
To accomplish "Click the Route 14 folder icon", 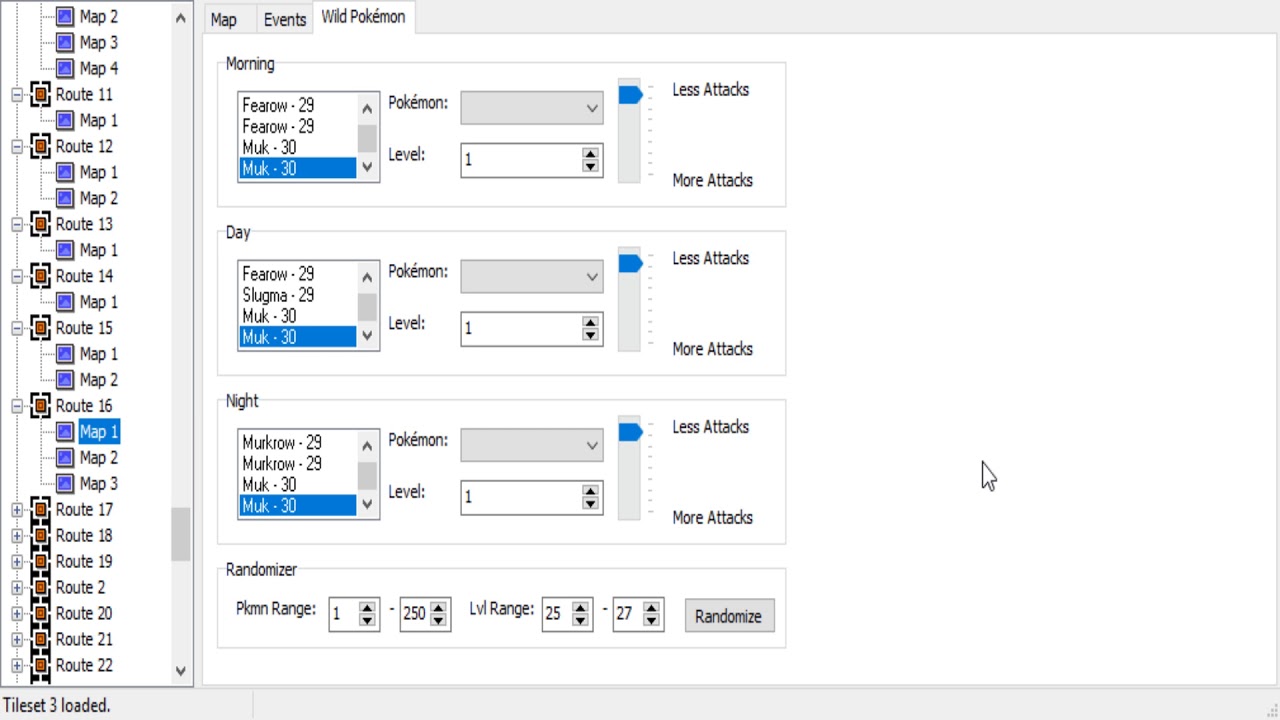I will [41, 276].
